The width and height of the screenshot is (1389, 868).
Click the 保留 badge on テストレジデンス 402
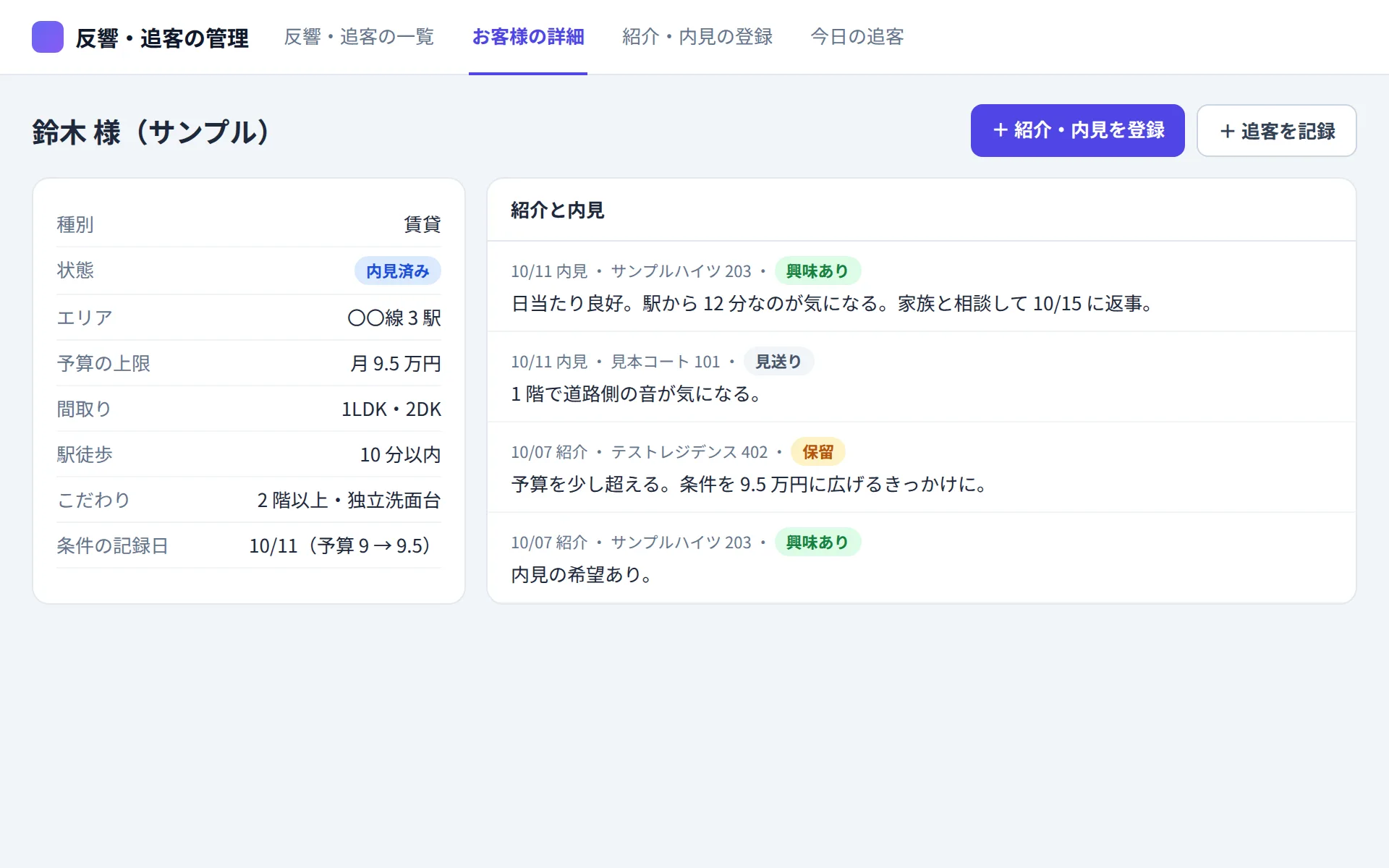(818, 452)
